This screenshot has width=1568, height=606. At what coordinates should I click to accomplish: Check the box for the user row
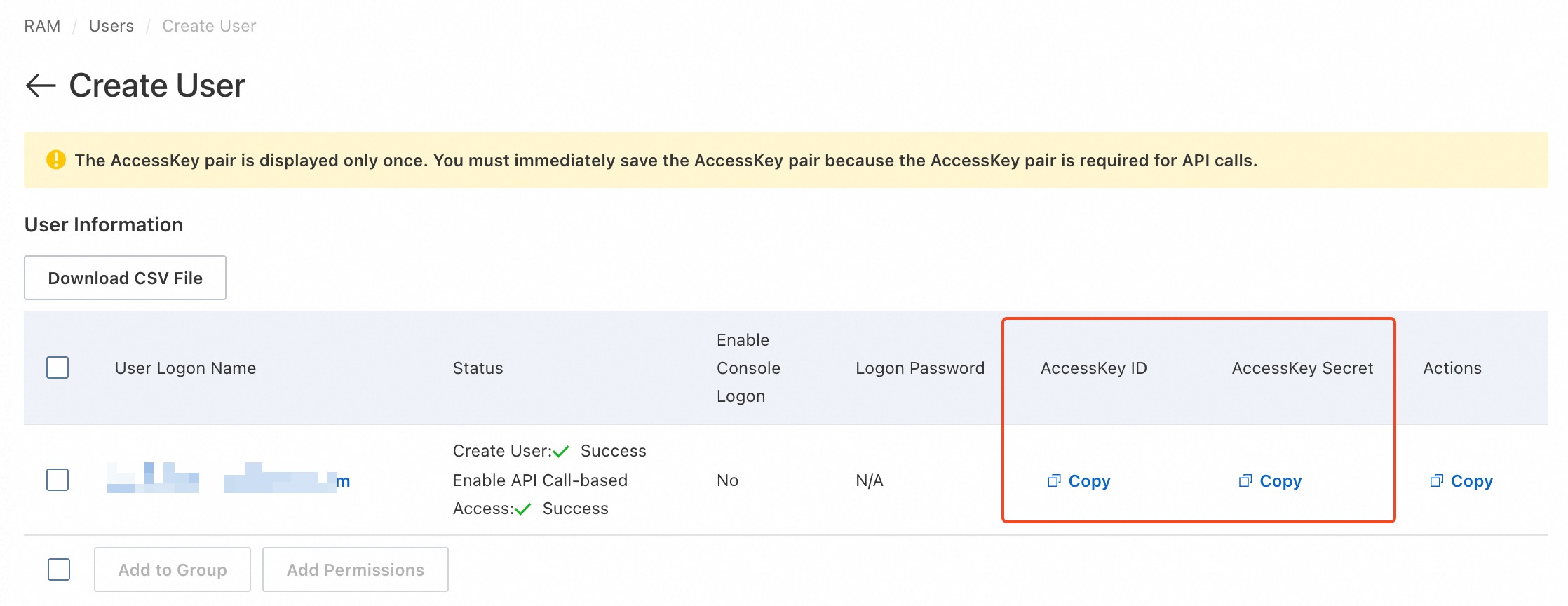[58, 480]
